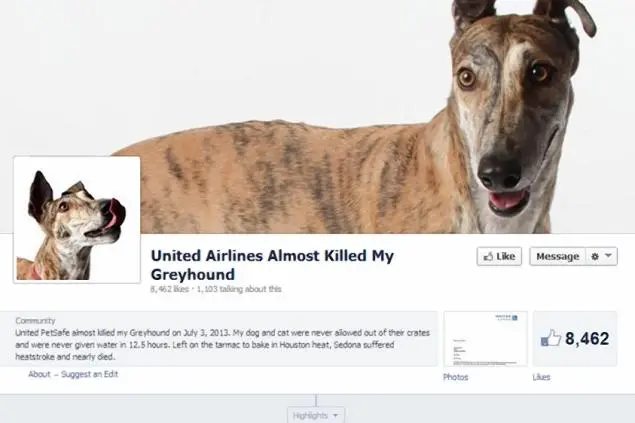Image resolution: width=635 pixels, height=423 pixels.
Task: Click the 8,462 likes count text
Action: click(170, 289)
